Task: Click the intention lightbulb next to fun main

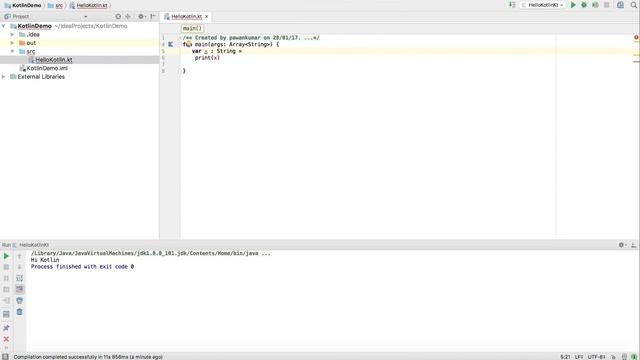Action: (189, 44)
